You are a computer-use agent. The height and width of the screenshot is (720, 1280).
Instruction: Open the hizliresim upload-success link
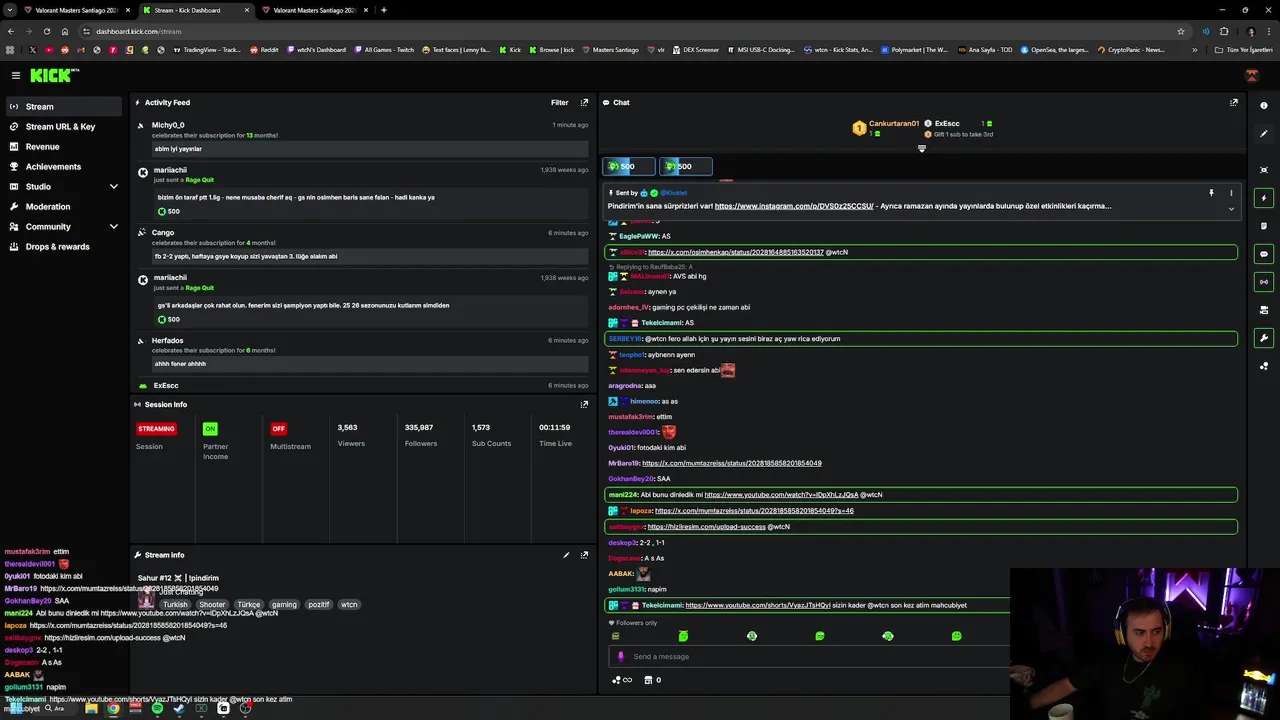pos(706,527)
